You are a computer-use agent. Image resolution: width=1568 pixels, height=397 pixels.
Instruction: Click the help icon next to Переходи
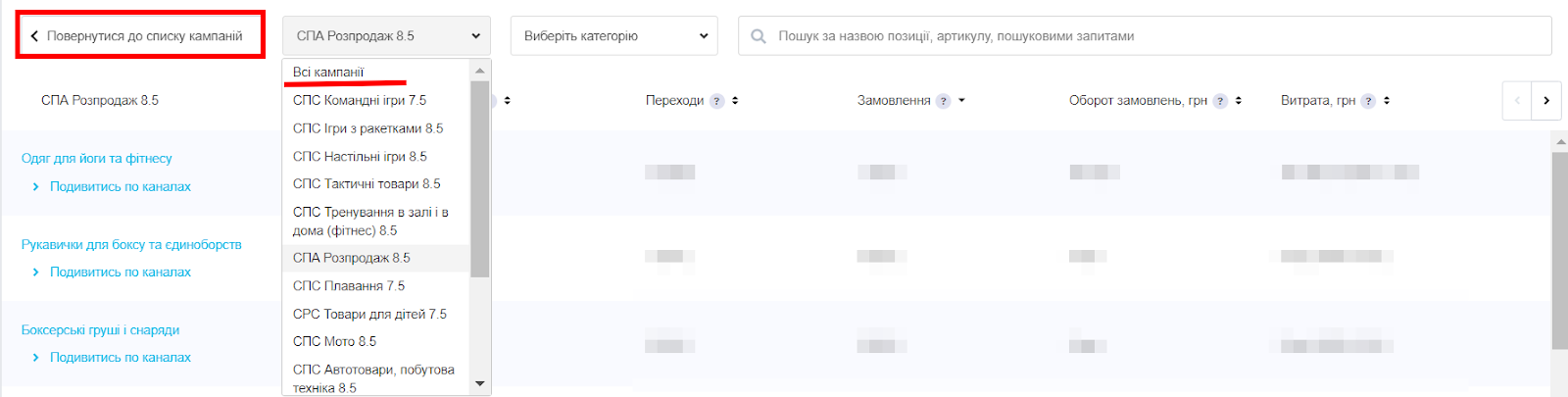click(717, 101)
